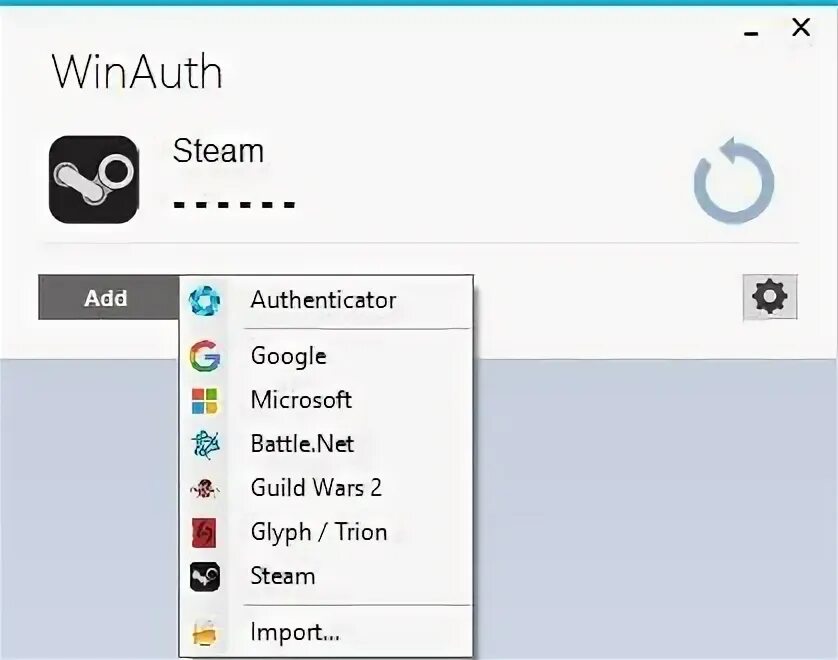The image size is (838, 660).
Task: Choose "Battle.Net" from the menu
Action: 300,444
